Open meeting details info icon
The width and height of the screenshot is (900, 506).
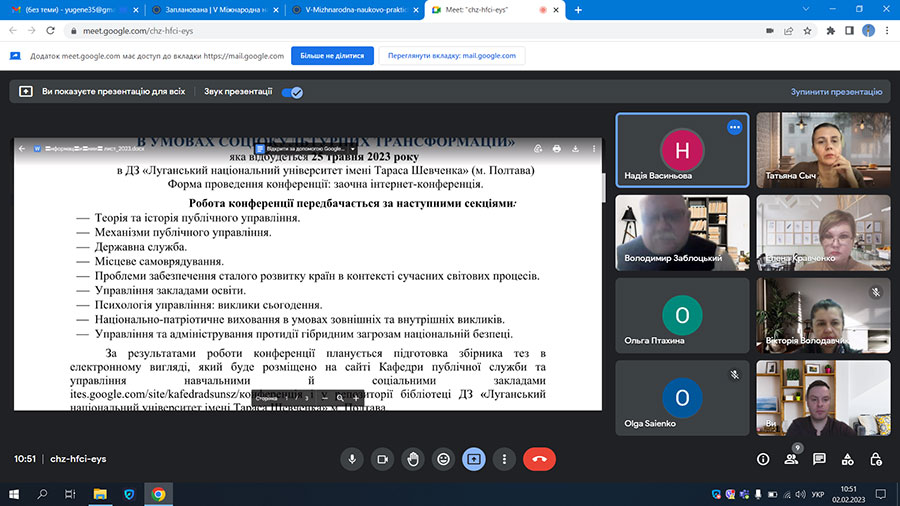pos(763,459)
